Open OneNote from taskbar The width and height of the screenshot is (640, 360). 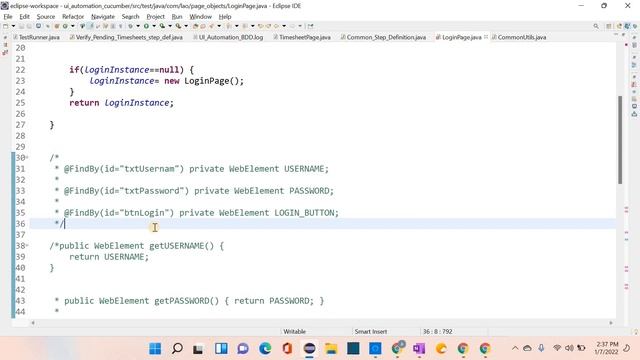click(x=419, y=349)
